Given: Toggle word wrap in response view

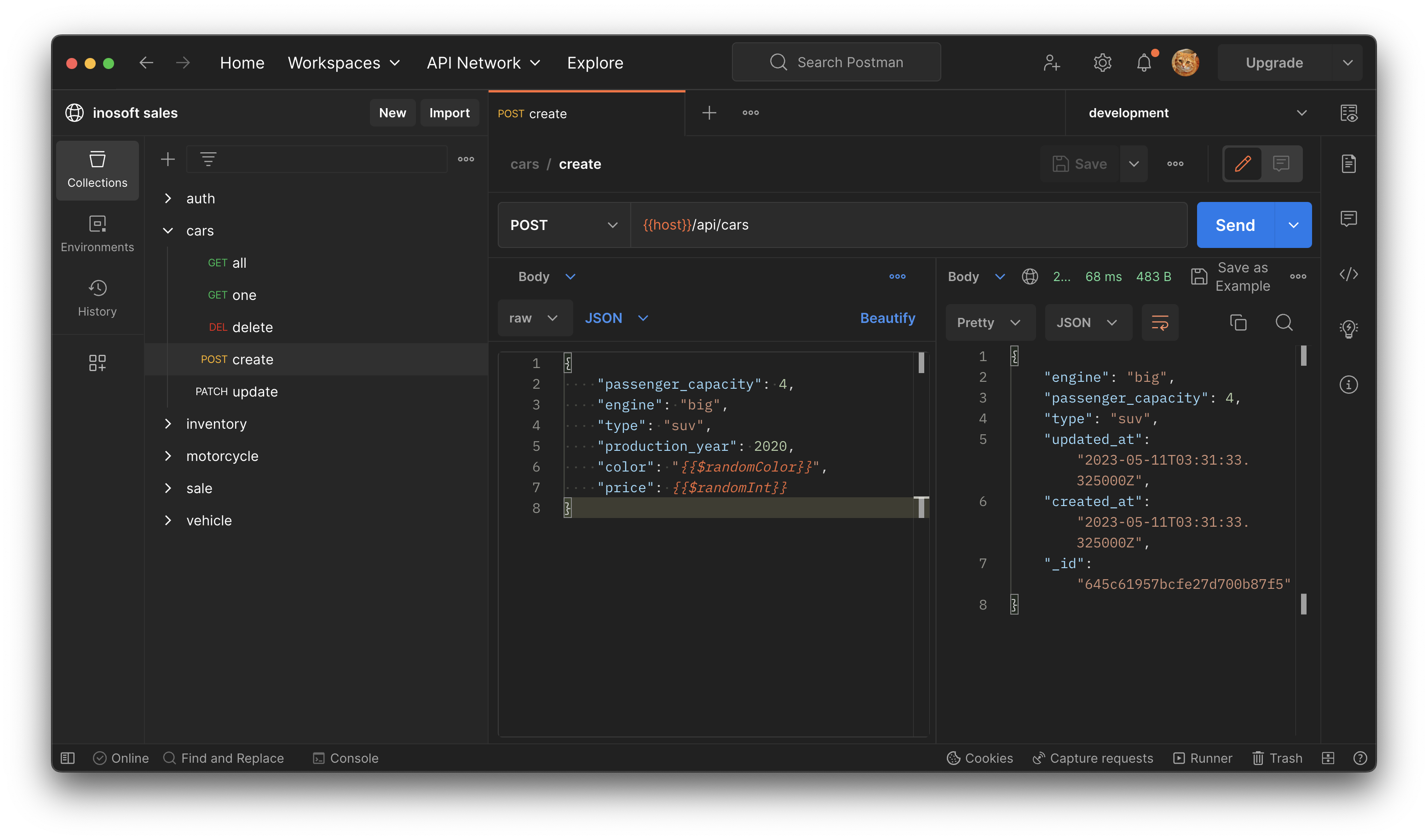Looking at the screenshot, I should tap(1159, 322).
